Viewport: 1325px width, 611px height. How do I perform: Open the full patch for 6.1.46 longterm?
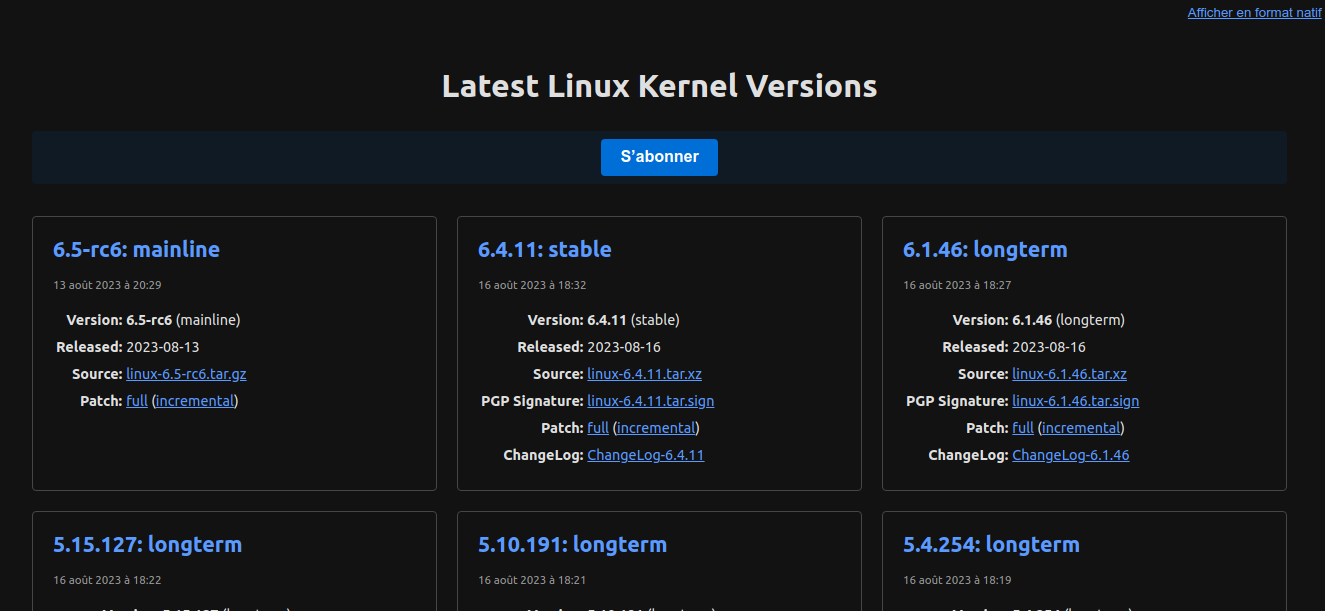point(1023,428)
